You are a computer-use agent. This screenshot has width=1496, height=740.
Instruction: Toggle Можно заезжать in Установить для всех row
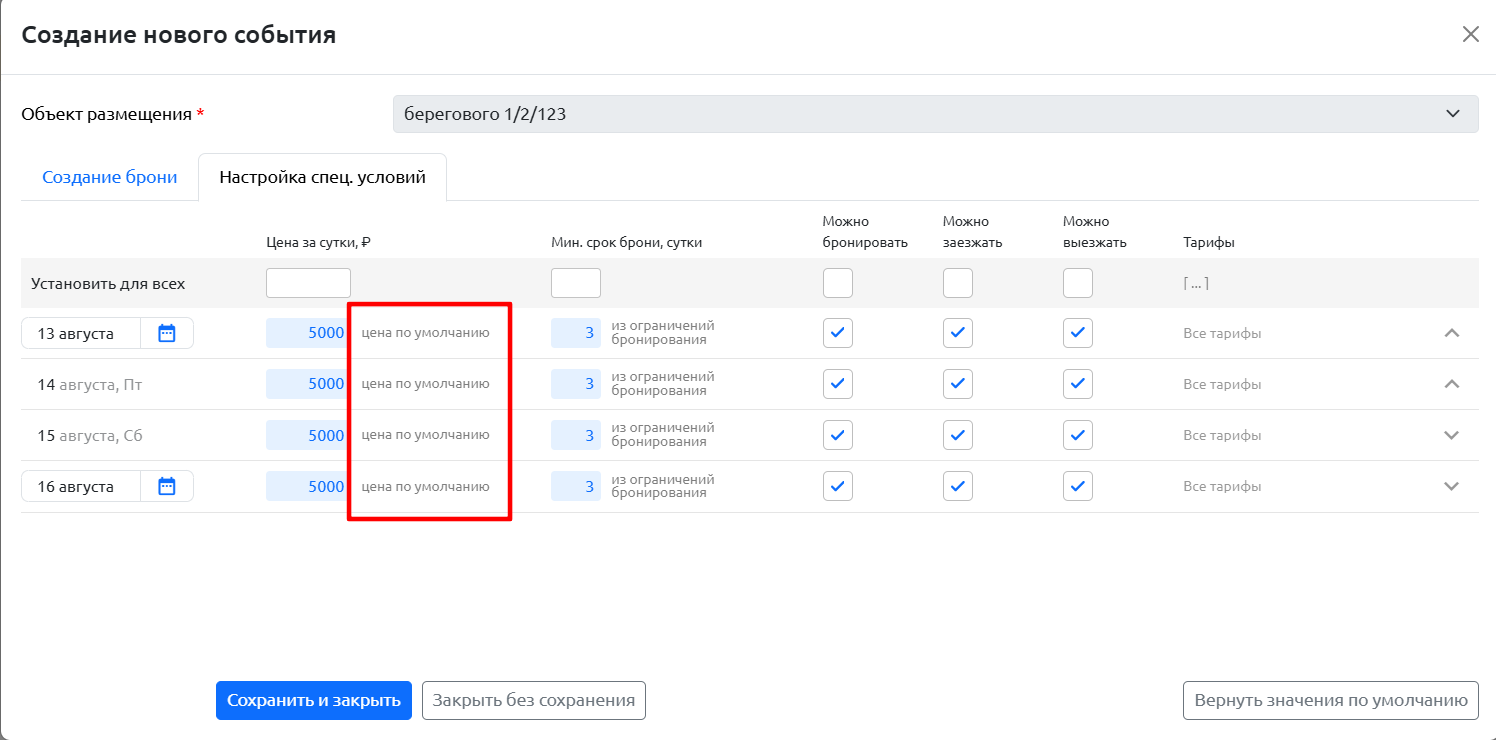coord(958,283)
